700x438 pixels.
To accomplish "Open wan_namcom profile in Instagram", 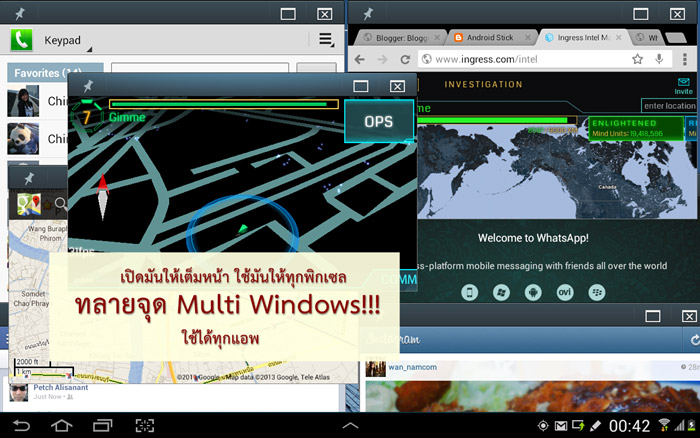I will [x=412, y=367].
